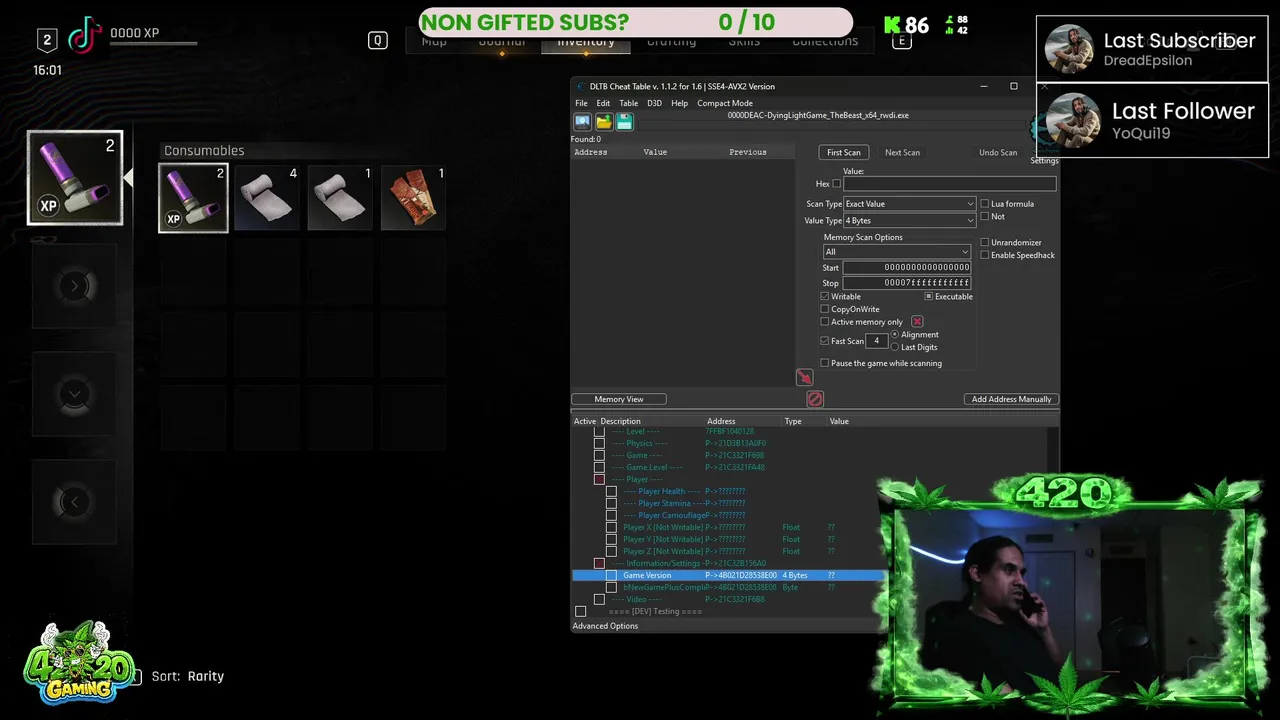Activate the Game Level group checkbox
This screenshot has width=1280, height=720.
click(x=599, y=467)
